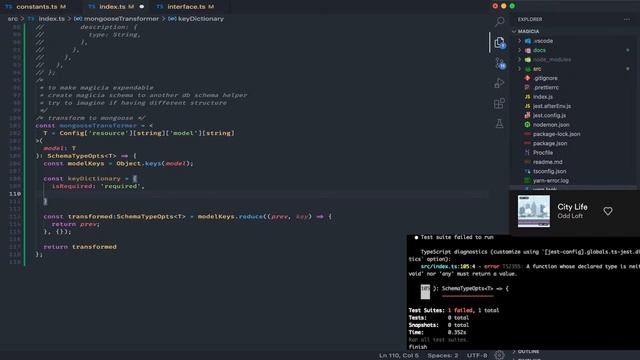Click the macOS yellow minimize window button
Image resolution: width=640 pixels, height=360 pixels.
[504, 6]
